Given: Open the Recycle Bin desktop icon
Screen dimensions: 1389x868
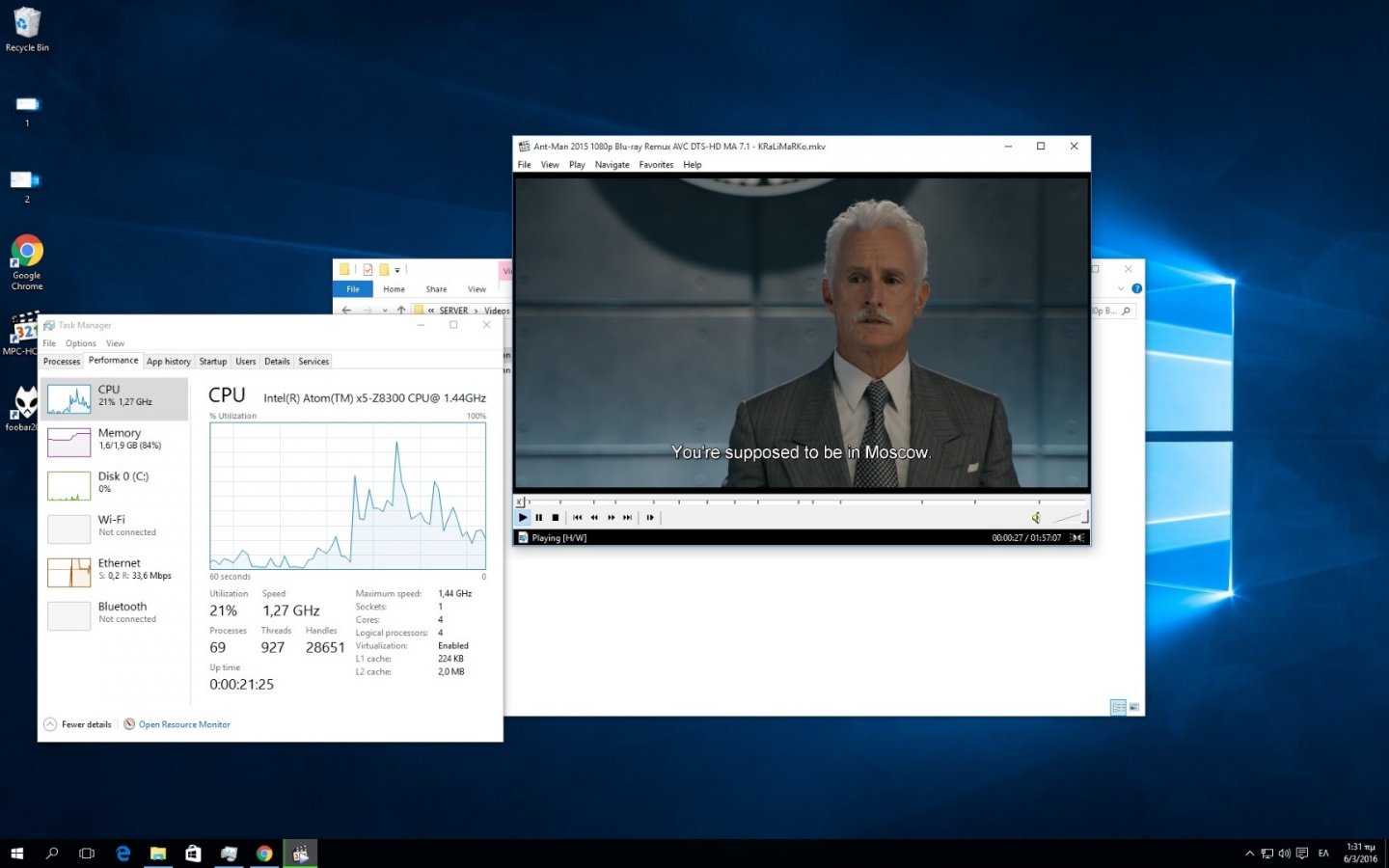Looking at the screenshot, I should 27,29.
